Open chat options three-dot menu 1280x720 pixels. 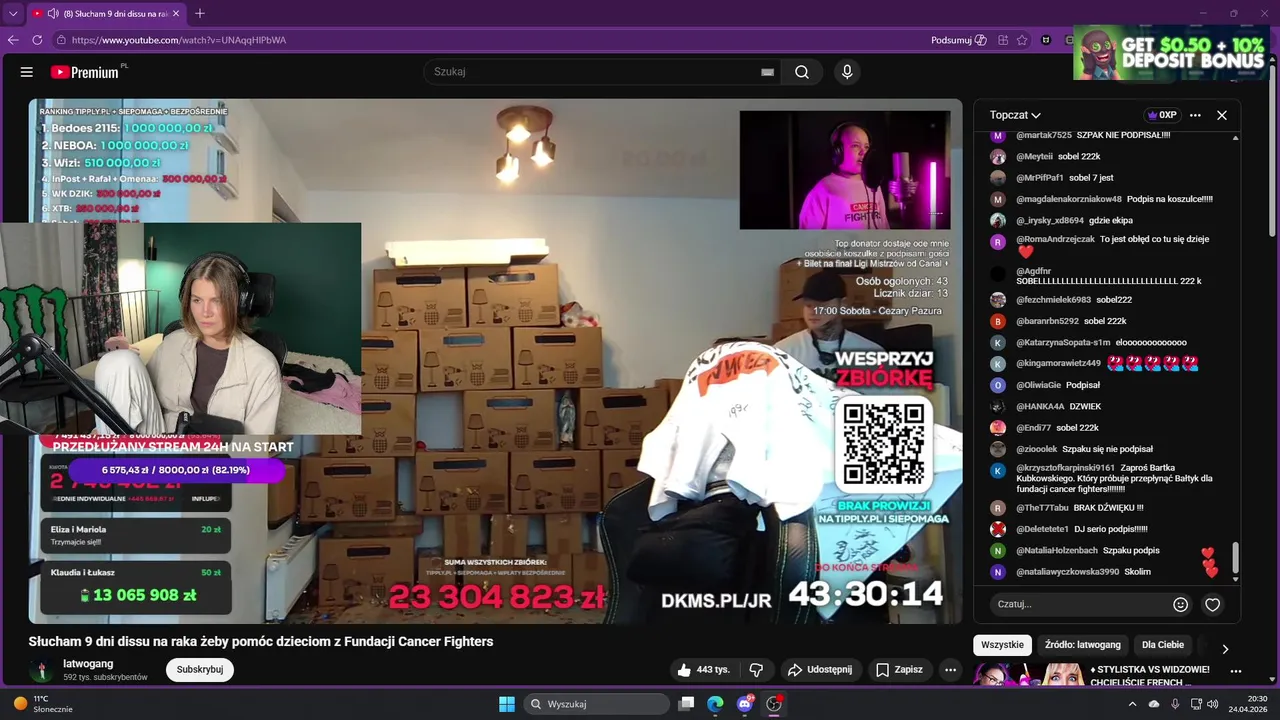pyautogui.click(x=1195, y=115)
